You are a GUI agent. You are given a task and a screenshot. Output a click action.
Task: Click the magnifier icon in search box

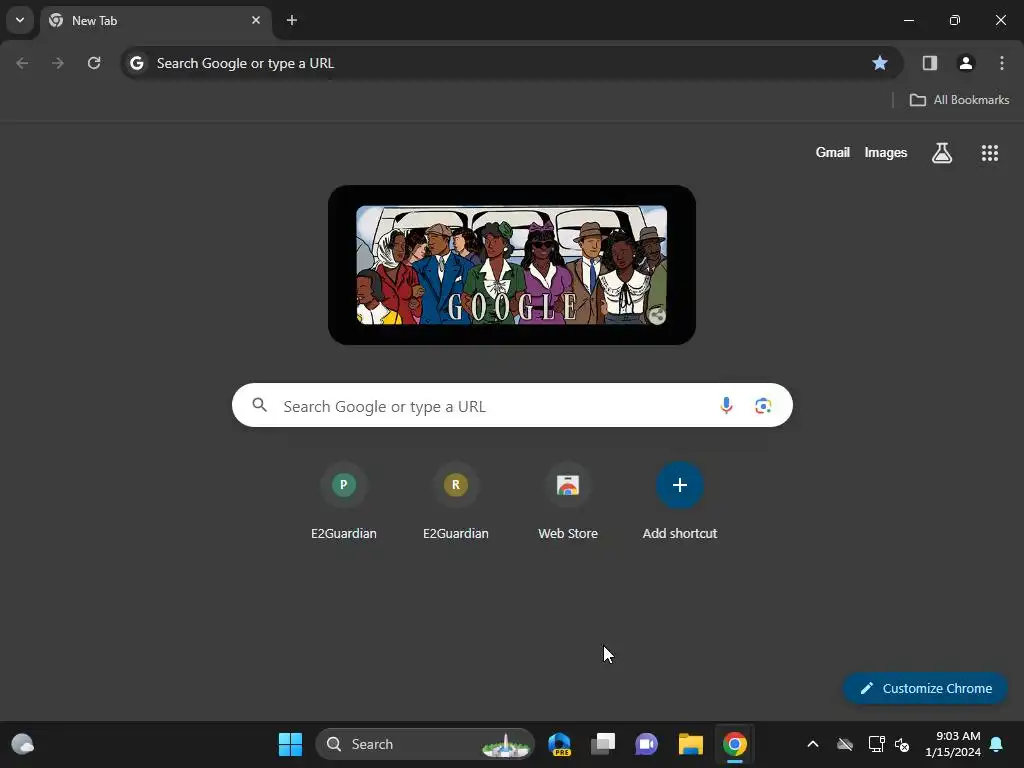coord(260,405)
